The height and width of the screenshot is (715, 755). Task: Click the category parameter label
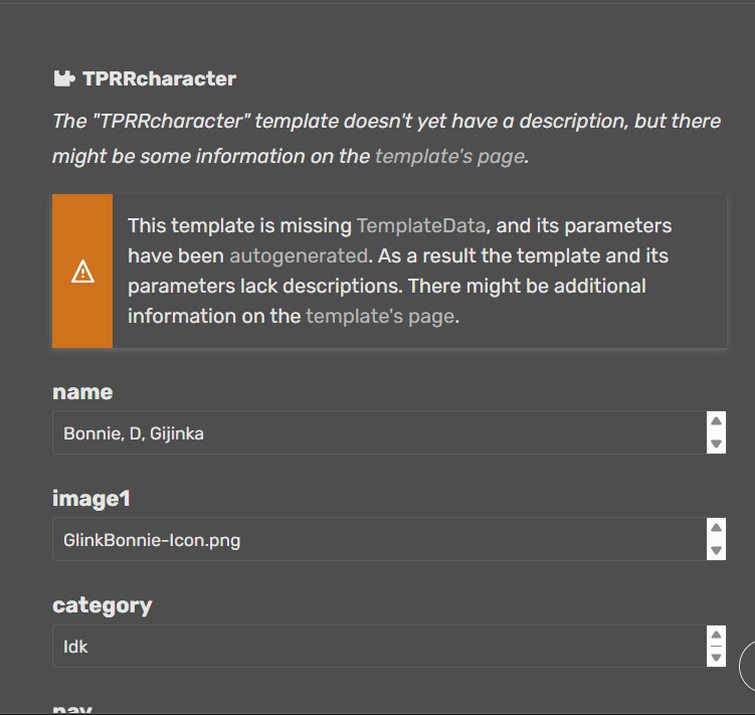(x=102, y=606)
